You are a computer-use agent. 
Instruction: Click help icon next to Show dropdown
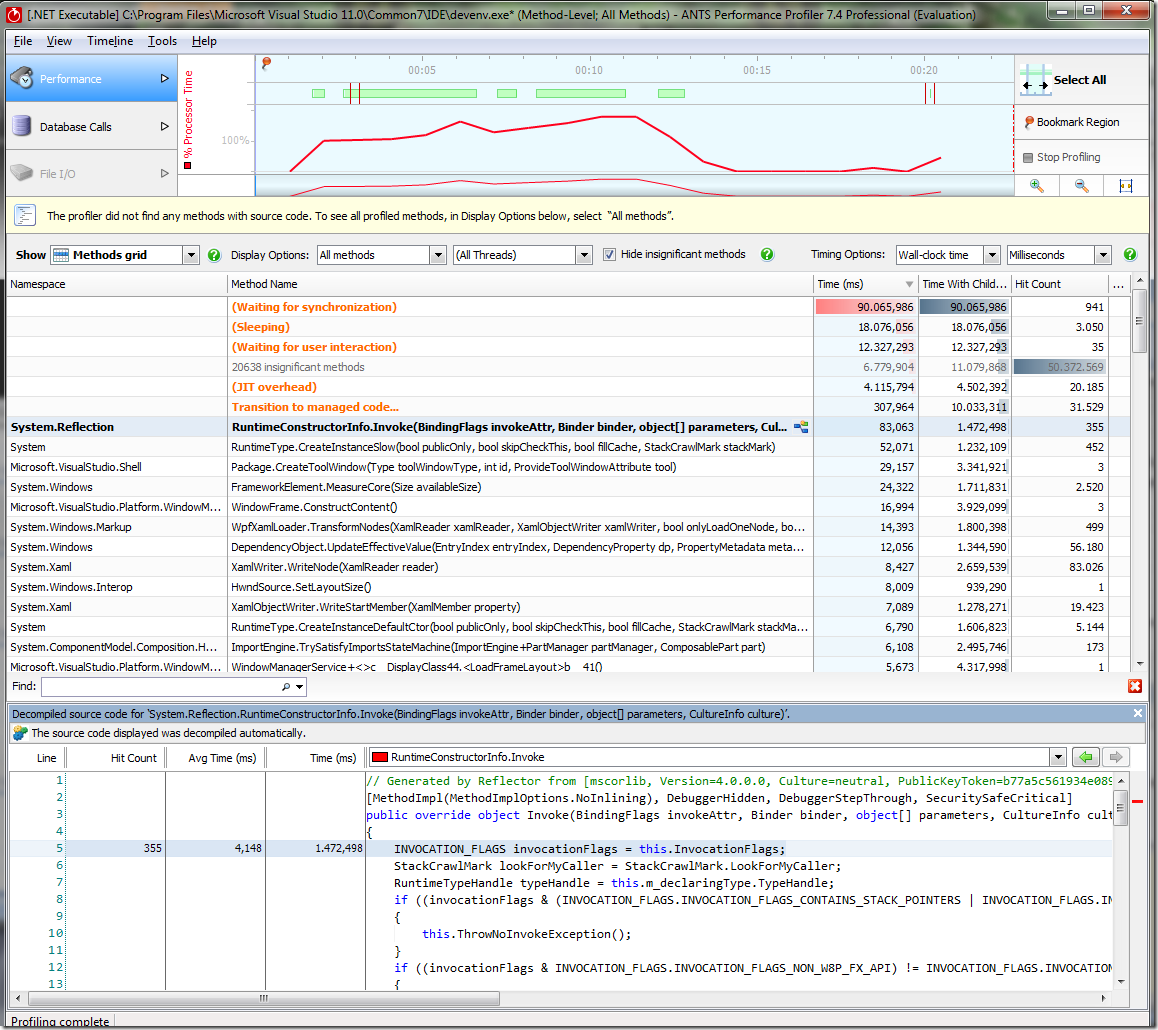(x=214, y=255)
